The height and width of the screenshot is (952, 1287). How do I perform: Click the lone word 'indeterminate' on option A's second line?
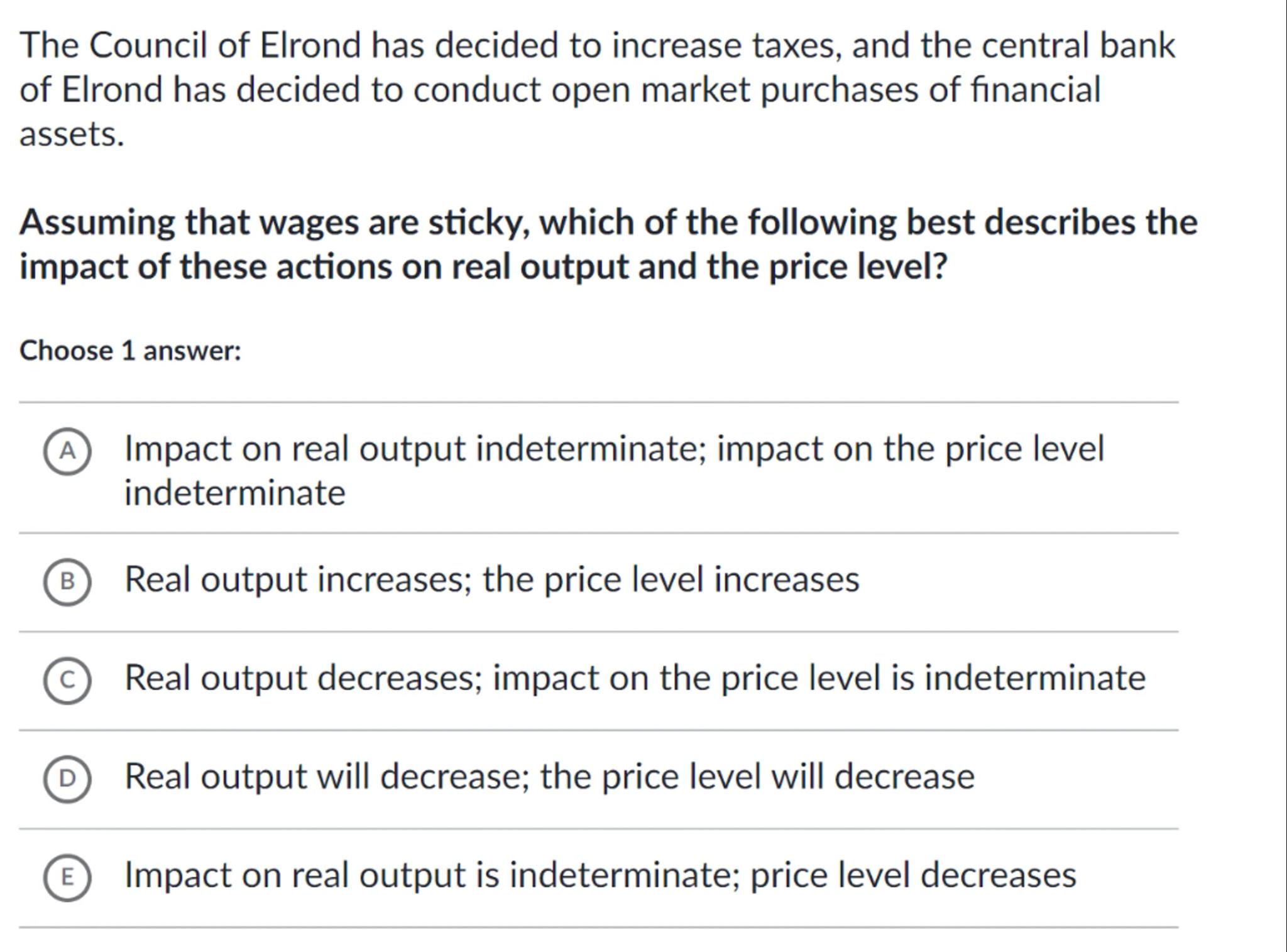(234, 493)
